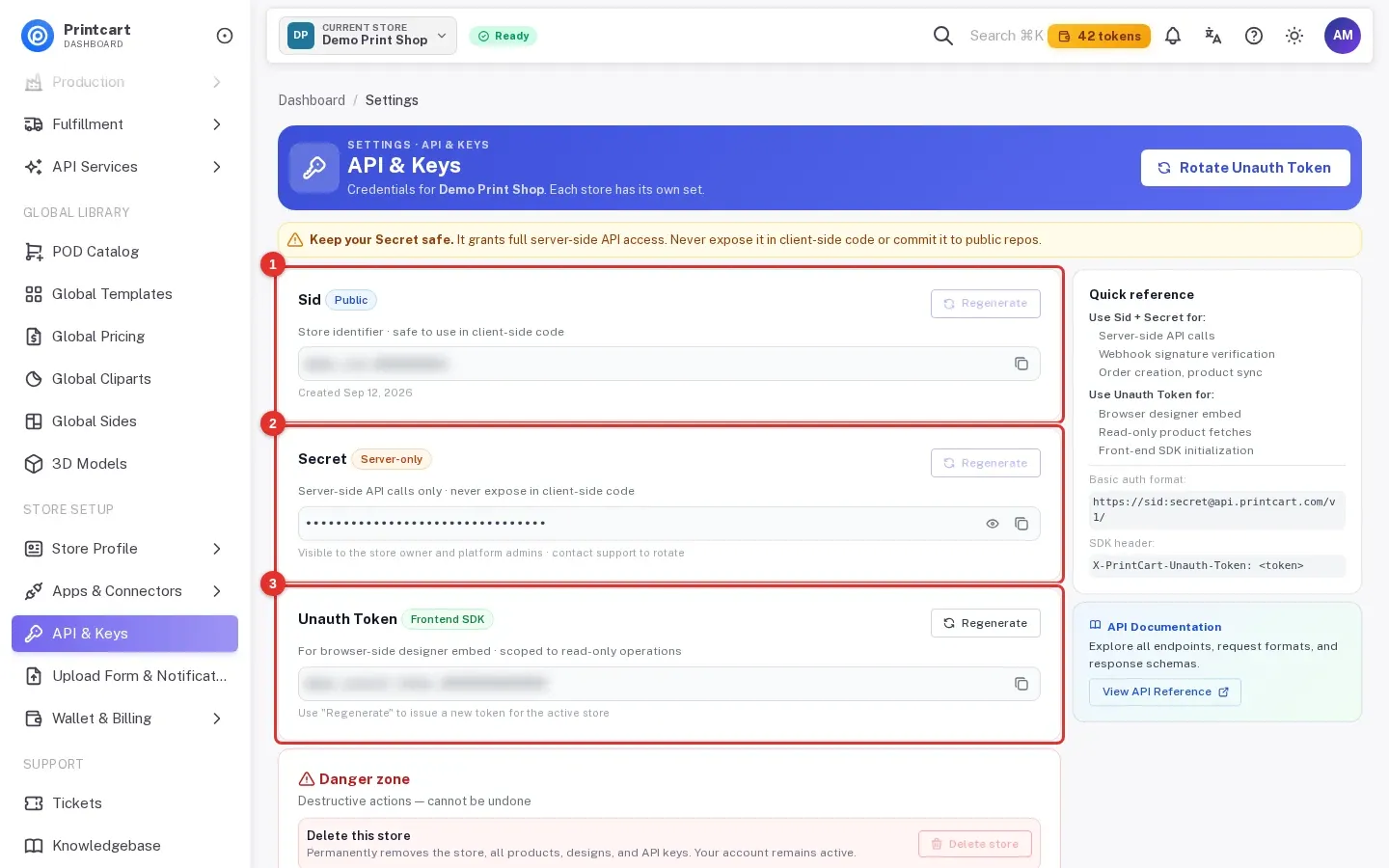The image size is (1389, 868).
Task: Open the Current Store dropdown
Action: pyautogui.click(x=368, y=36)
